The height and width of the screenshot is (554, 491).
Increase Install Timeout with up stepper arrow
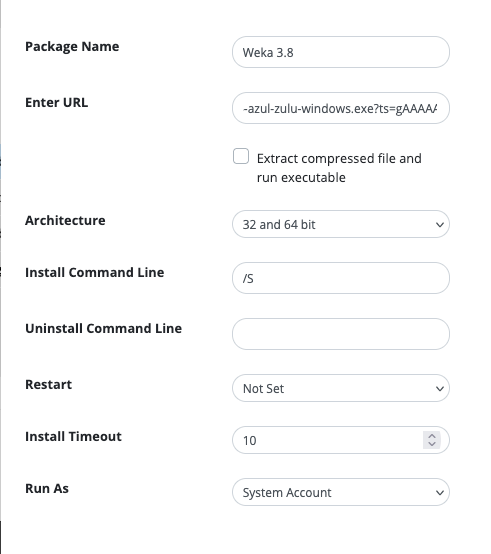click(x=432, y=436)
